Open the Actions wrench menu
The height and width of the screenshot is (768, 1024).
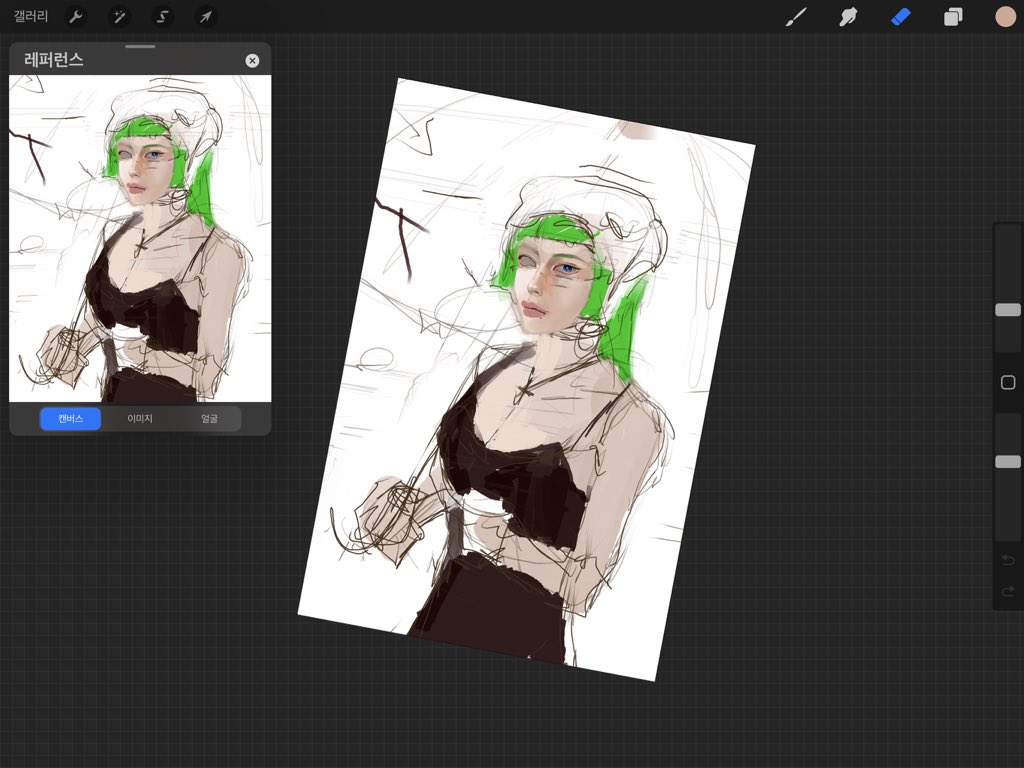(x=76, y=17)
